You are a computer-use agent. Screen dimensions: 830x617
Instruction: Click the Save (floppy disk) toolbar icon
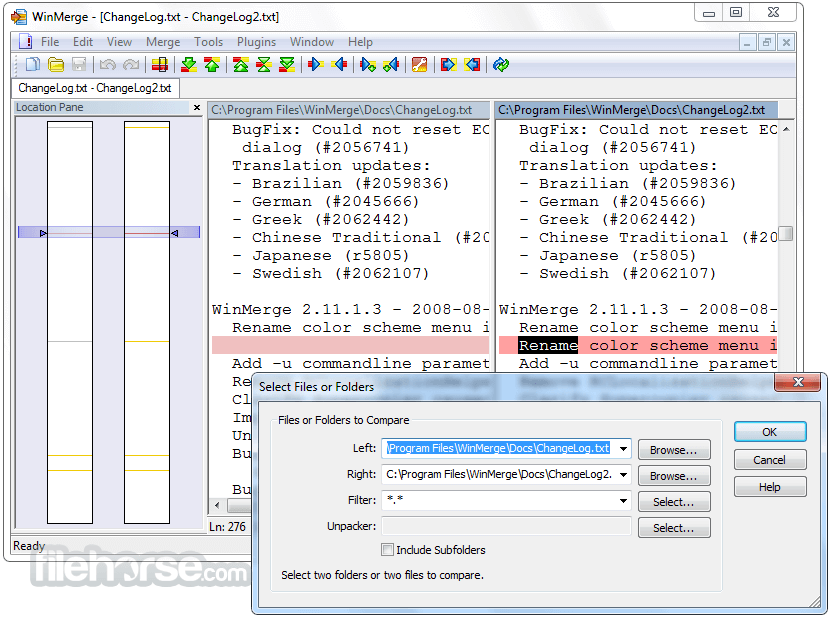[x=79, y=65]
